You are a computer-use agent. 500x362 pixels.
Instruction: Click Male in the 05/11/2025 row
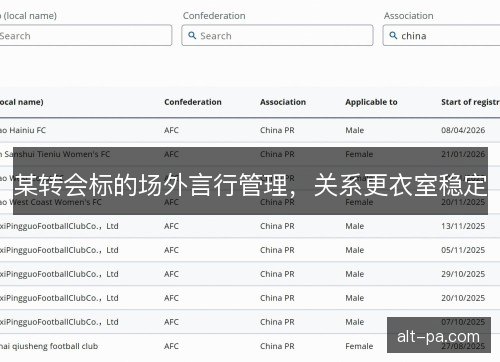[x=355, y=250]
